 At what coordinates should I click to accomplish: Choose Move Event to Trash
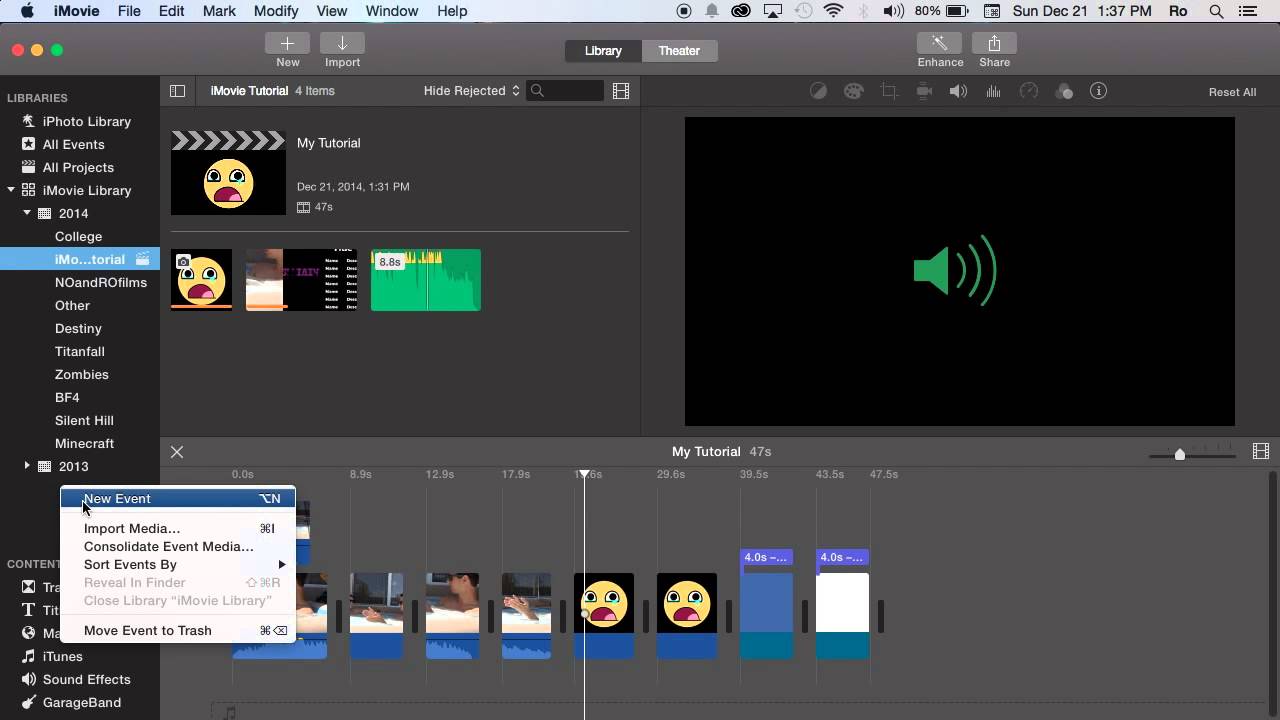click(178, 630)
